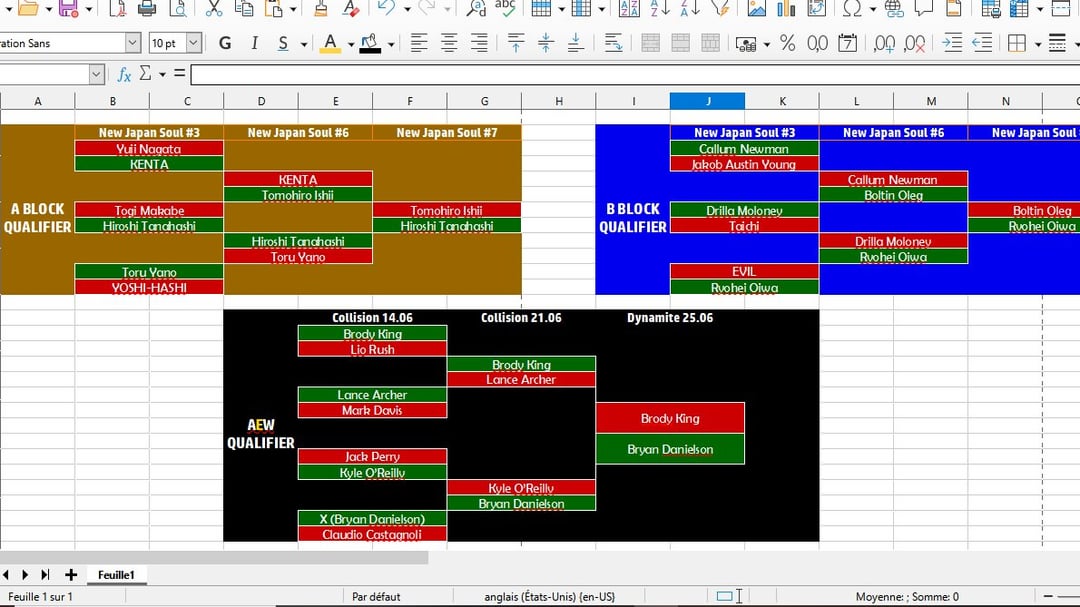Image resolution: width=1080 pixels, height=607 pixels.
Task: Insert a pivot table
Action: [x=816, y=8]
